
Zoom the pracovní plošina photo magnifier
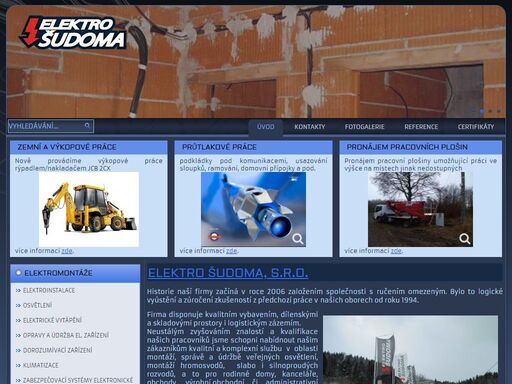(465, 239)
